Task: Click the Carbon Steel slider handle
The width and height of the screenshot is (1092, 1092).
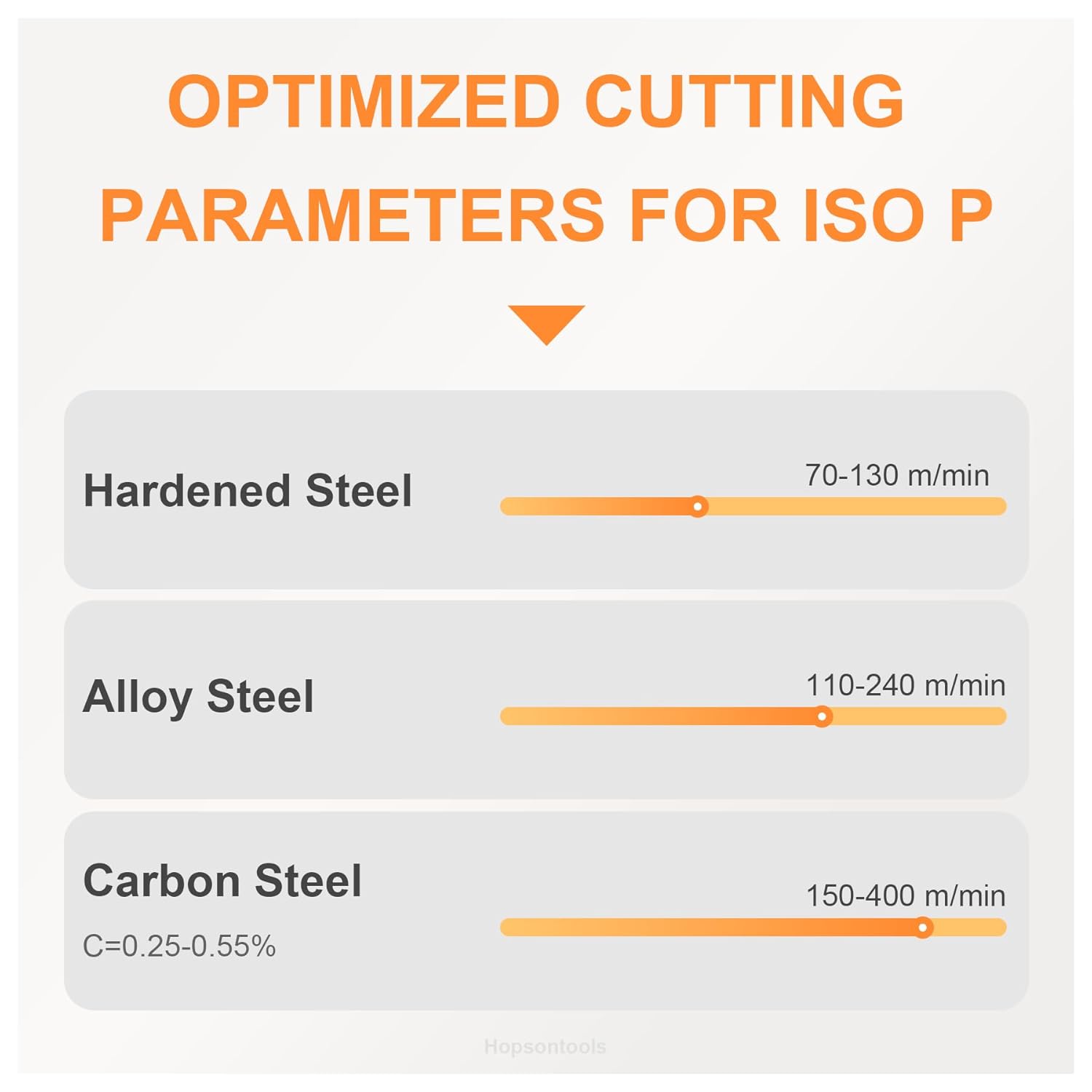Action: coord(922,927)
